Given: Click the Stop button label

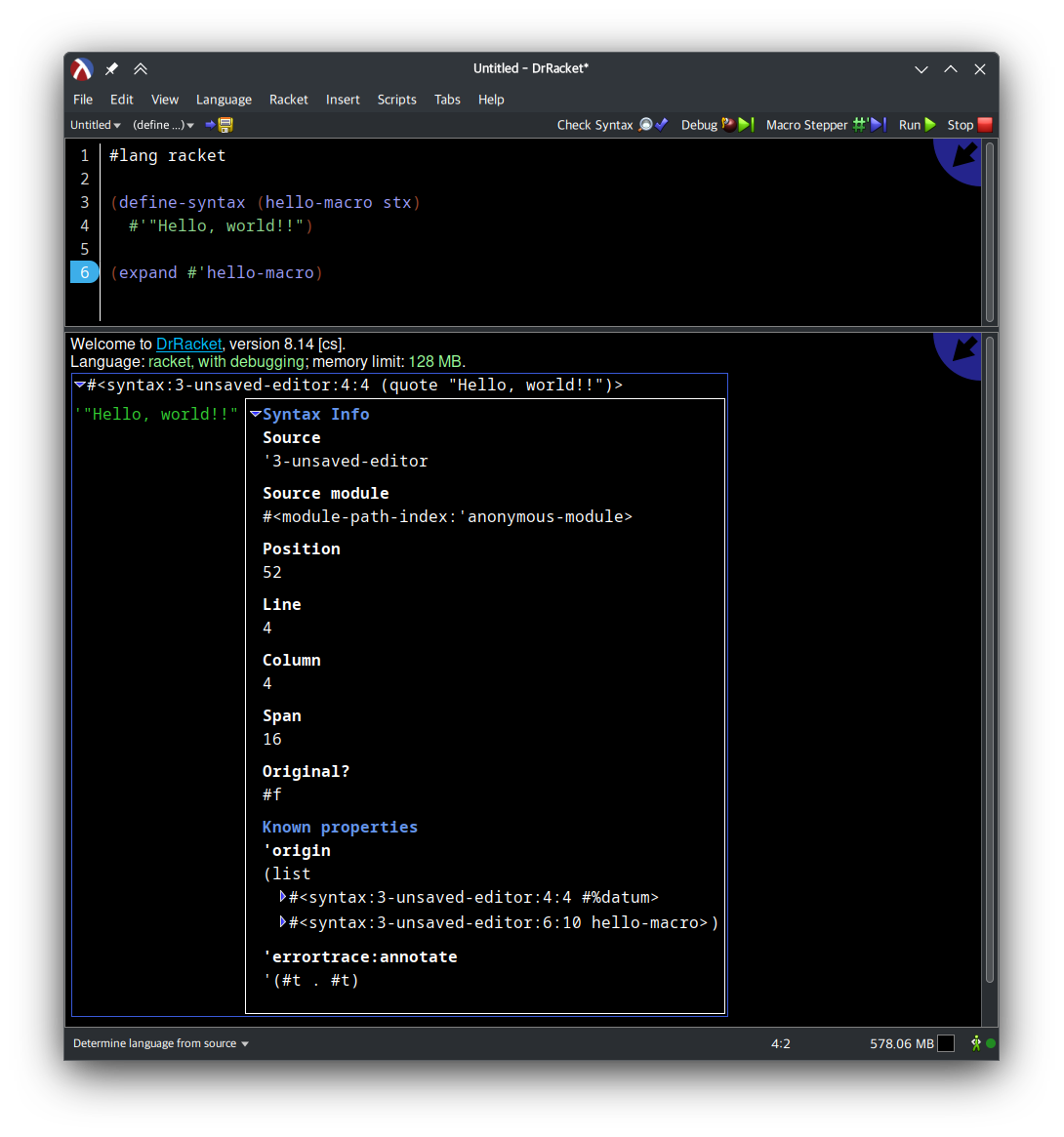Looking at the screenshot, I should pyautogui.click(x=960, y=125).
